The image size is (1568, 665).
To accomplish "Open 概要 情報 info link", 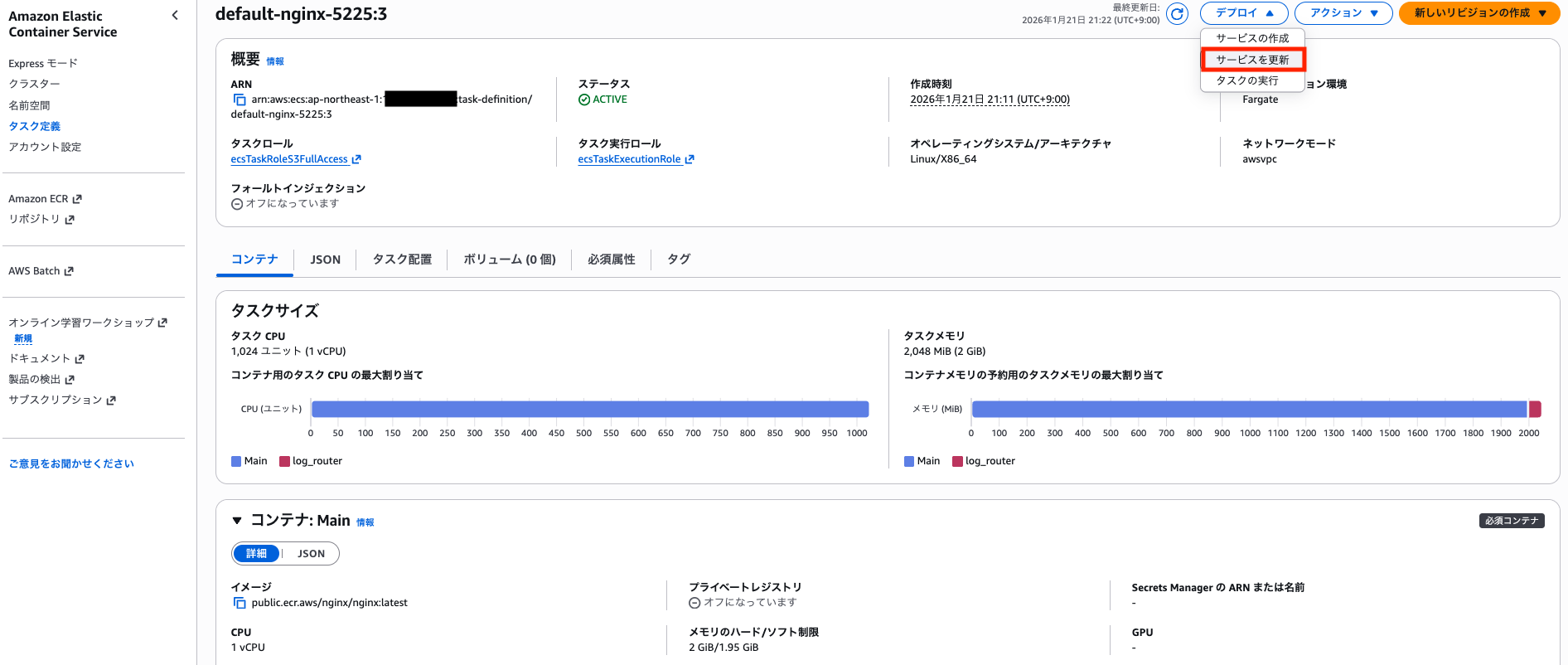I will click(275, 61).
